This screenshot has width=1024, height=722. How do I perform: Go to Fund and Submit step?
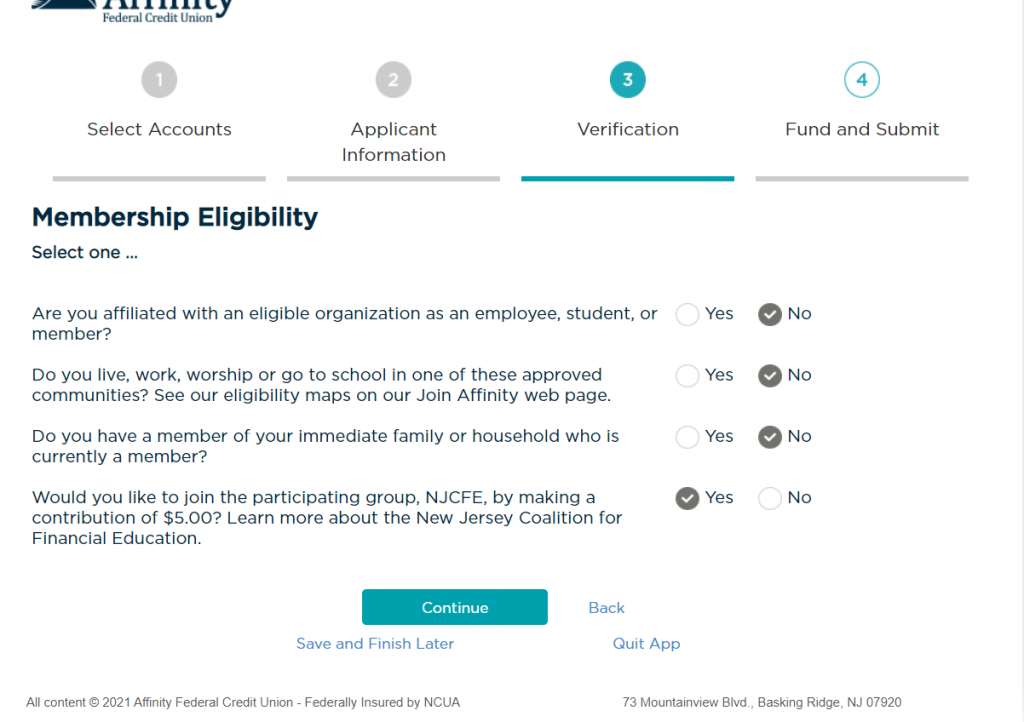pyautogui.click(x=861, y=129)
